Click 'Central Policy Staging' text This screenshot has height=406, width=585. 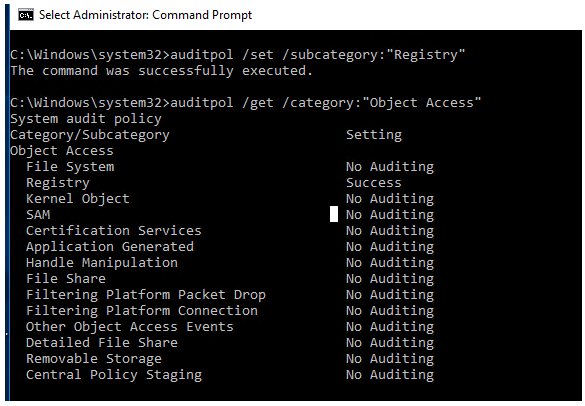tap(114, 375)
